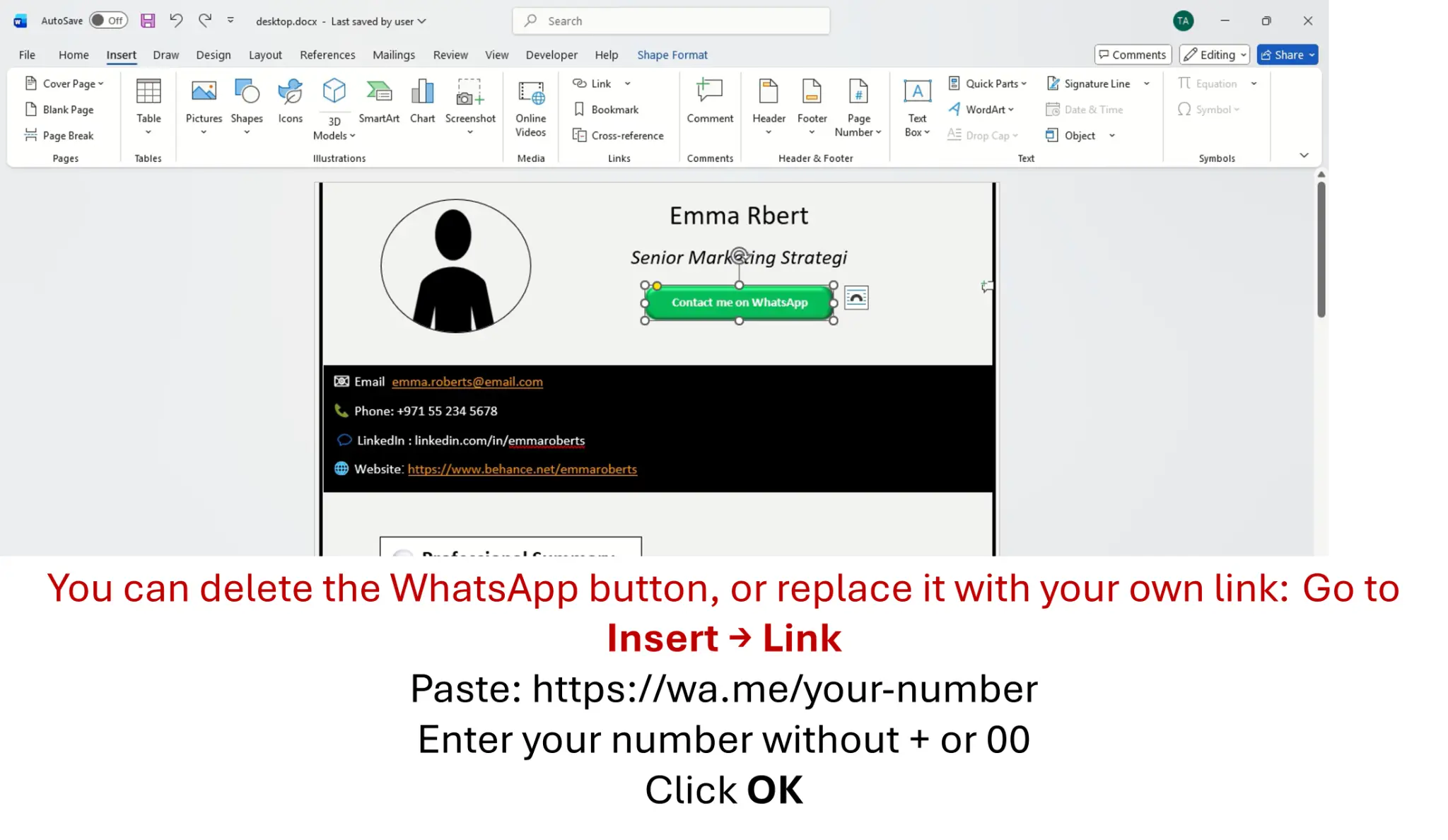
Task: Open the emma.roberts@email.com link
Action: 467,382
